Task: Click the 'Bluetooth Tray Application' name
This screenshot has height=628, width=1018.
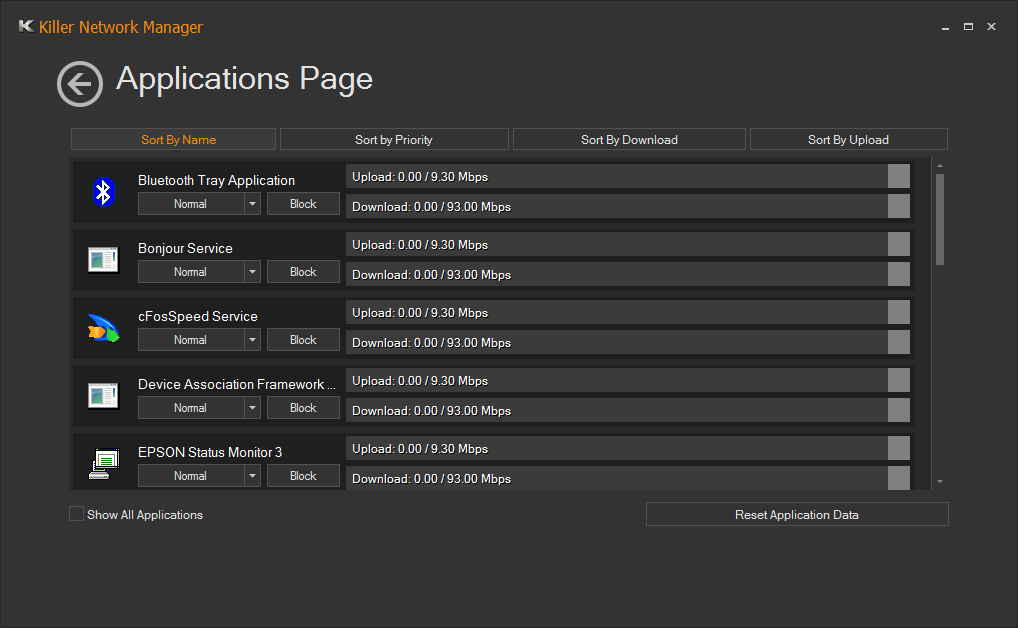Action: coord(216,181)
